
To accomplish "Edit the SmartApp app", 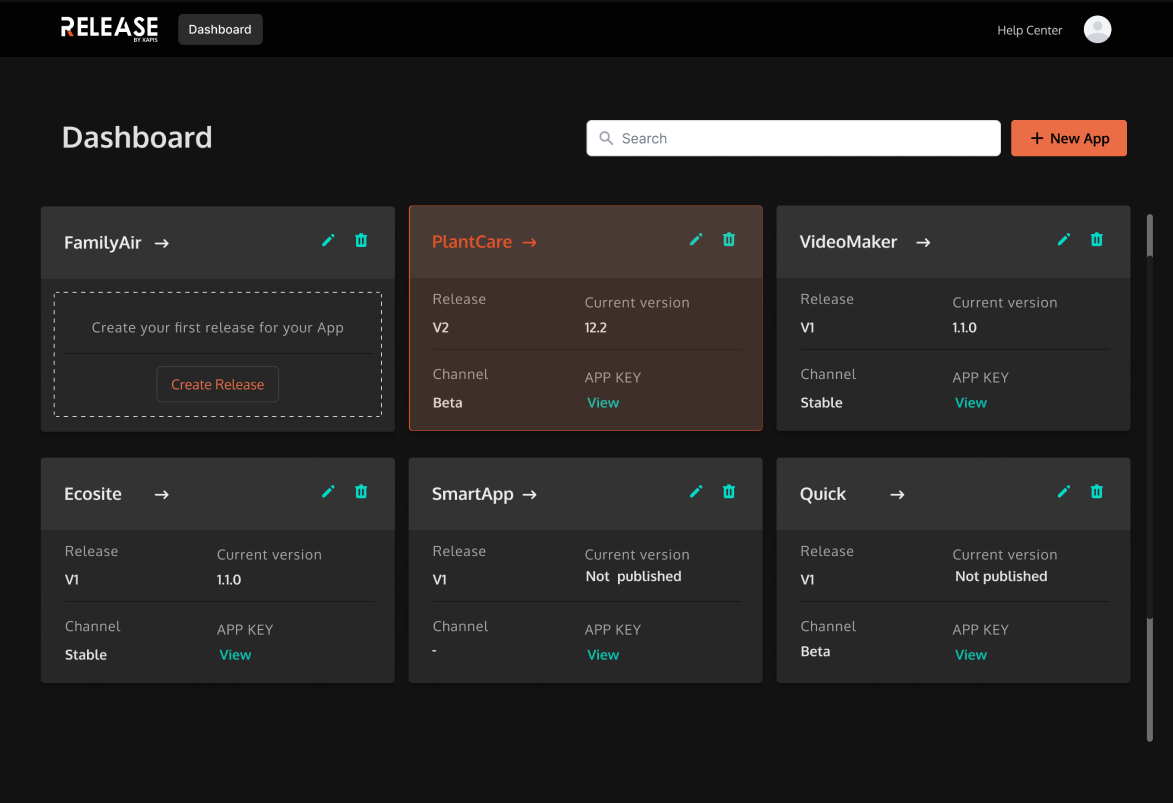I will click(x=696, y=492).
